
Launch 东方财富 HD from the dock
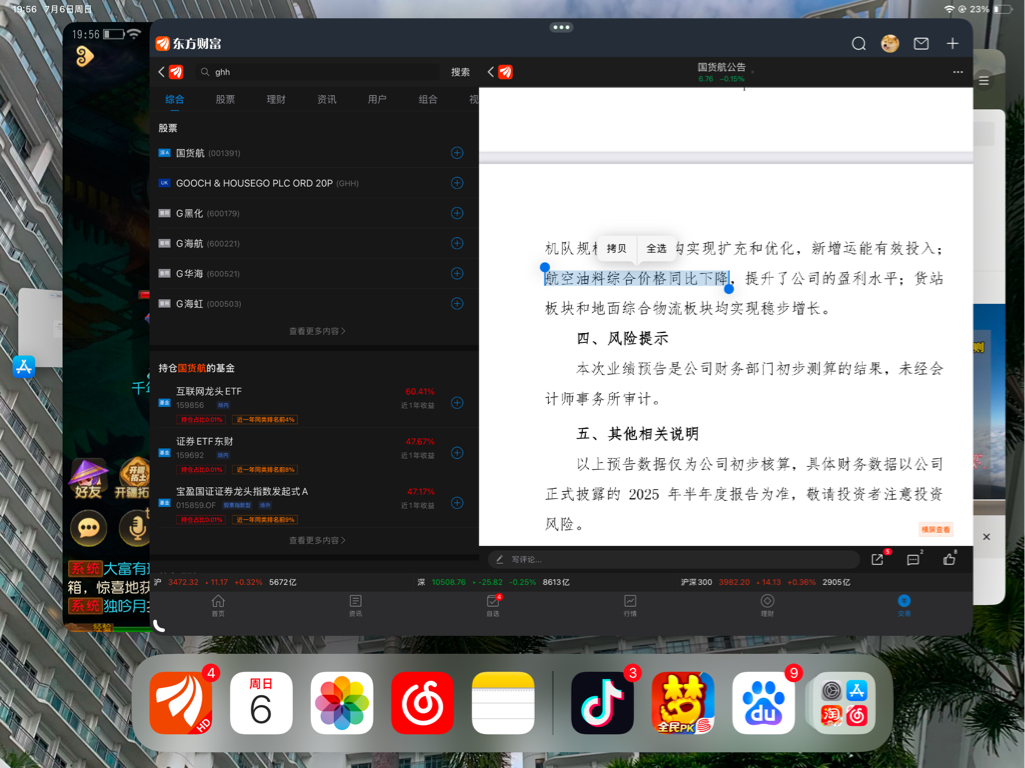tap(181, 703)
